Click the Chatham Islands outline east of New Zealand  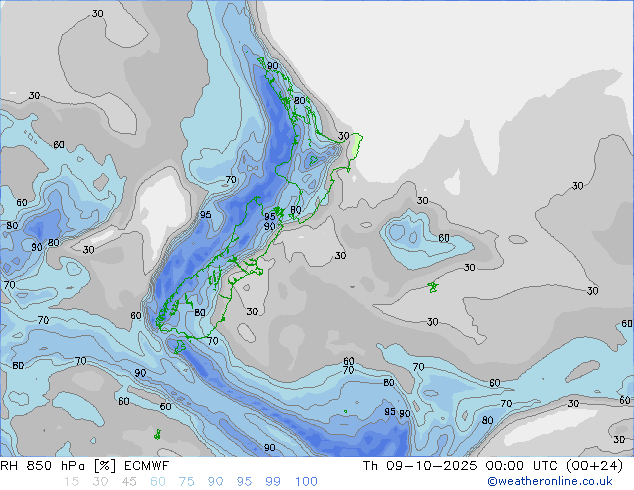(x=433, y=287)
